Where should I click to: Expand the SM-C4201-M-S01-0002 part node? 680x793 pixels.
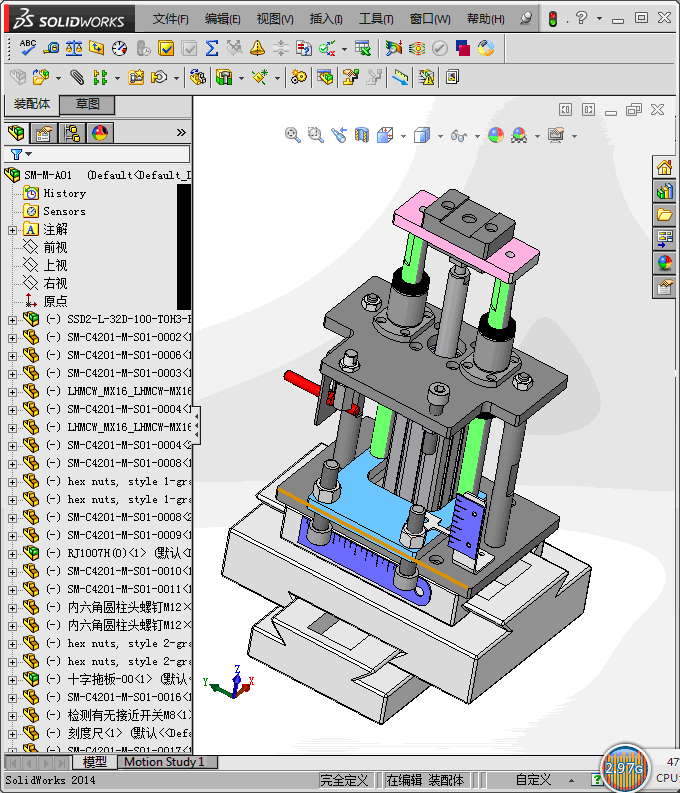(x=12, y=338)
